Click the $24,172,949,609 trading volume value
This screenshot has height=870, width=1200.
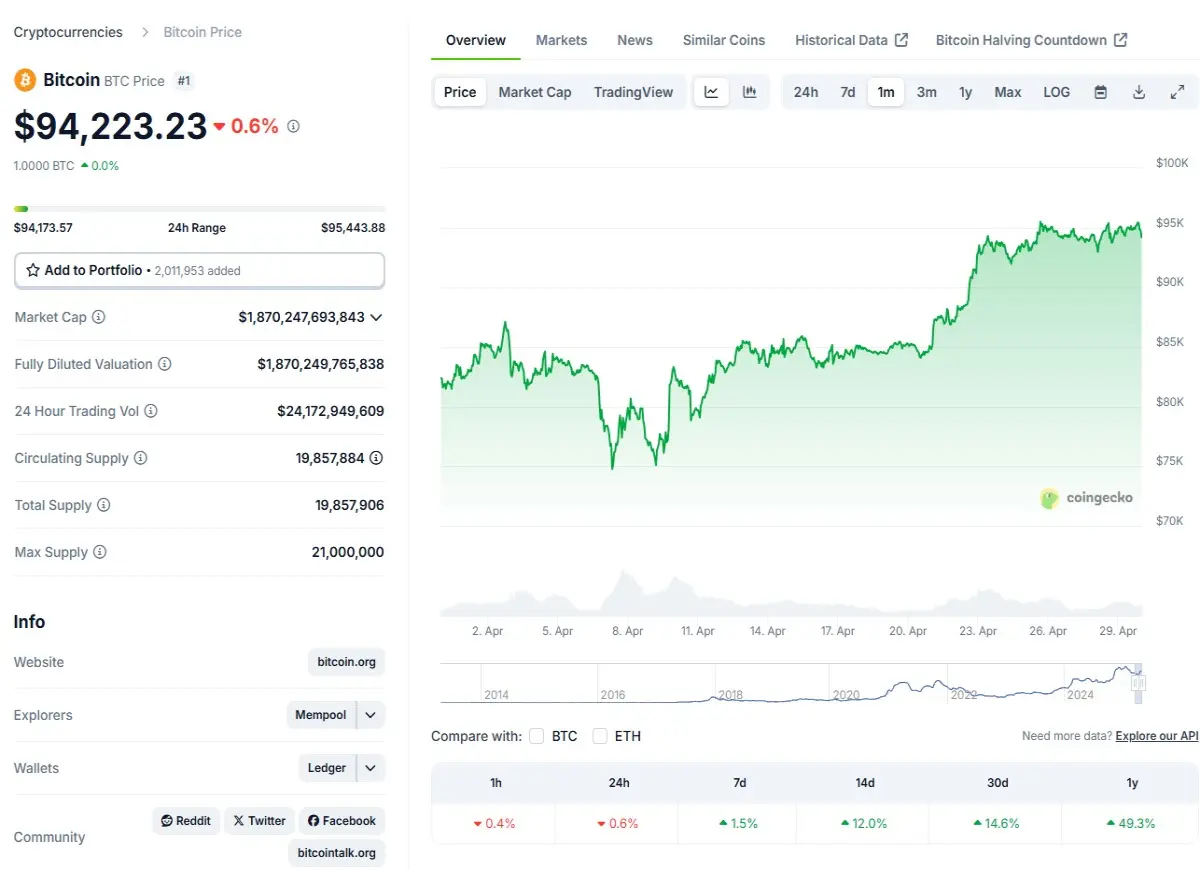point(331,411)
